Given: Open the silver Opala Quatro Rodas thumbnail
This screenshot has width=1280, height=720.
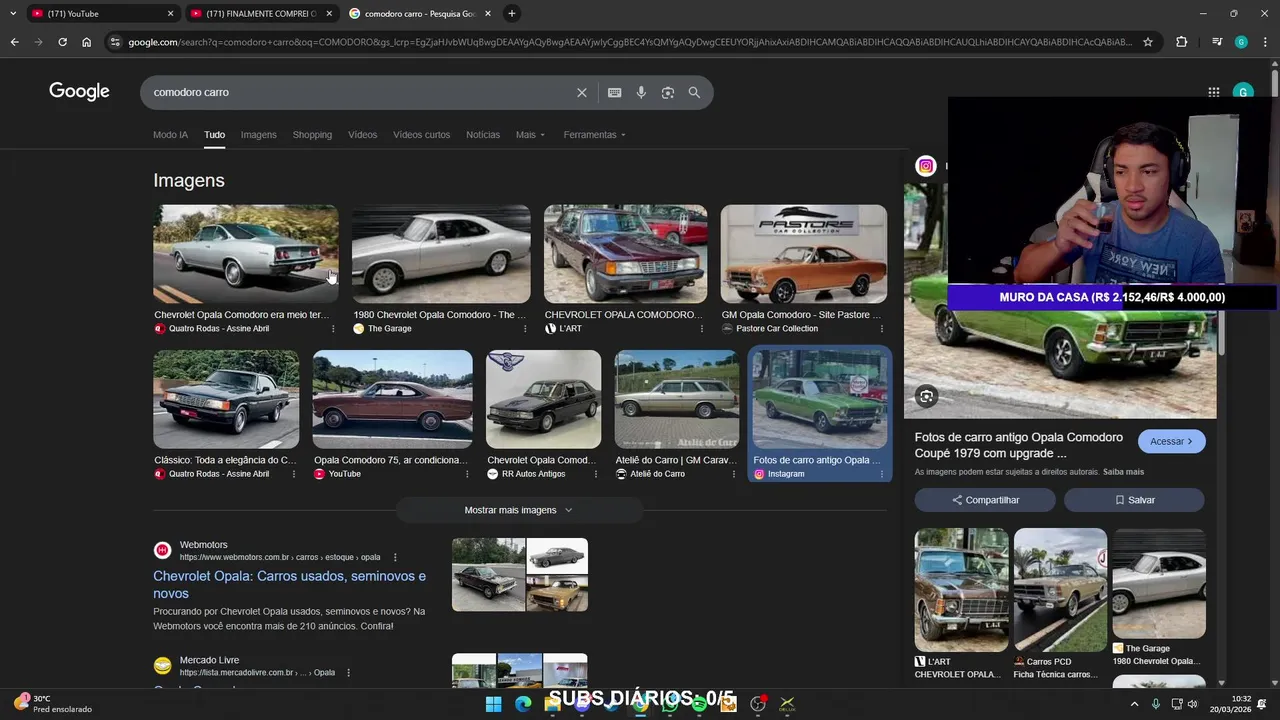Looking at the screenshot, I should [246, 254].
